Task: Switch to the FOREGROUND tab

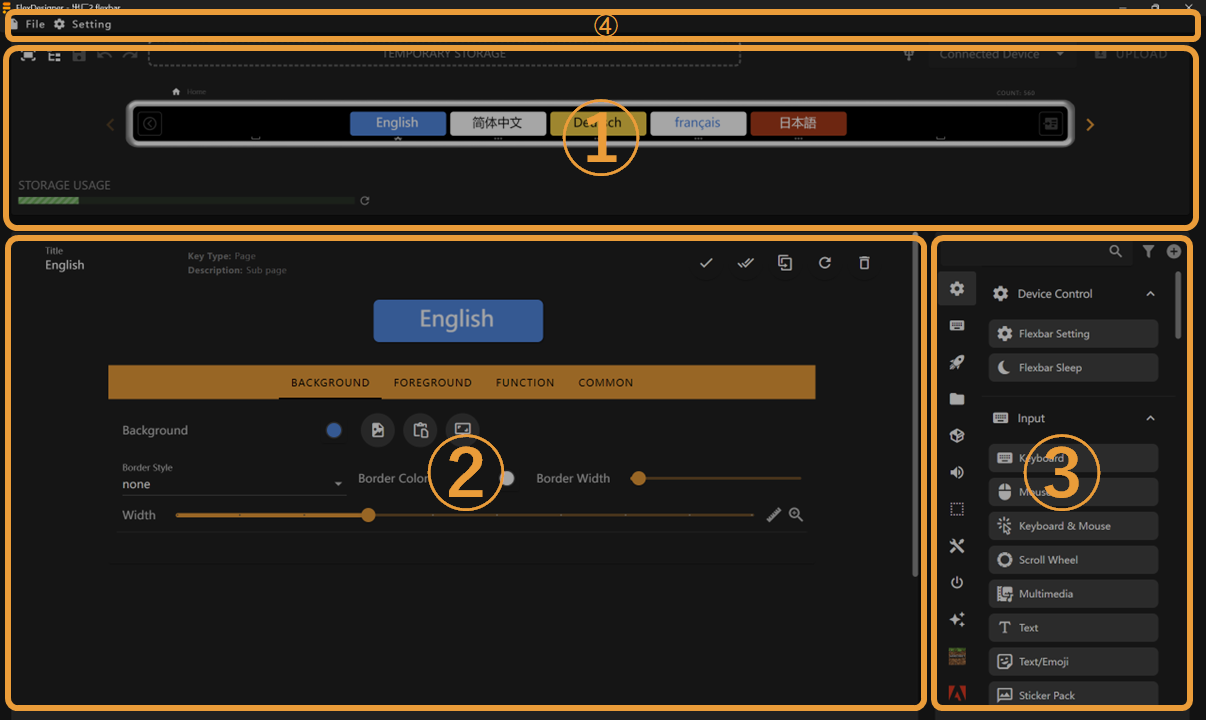Action: (432, 383)
